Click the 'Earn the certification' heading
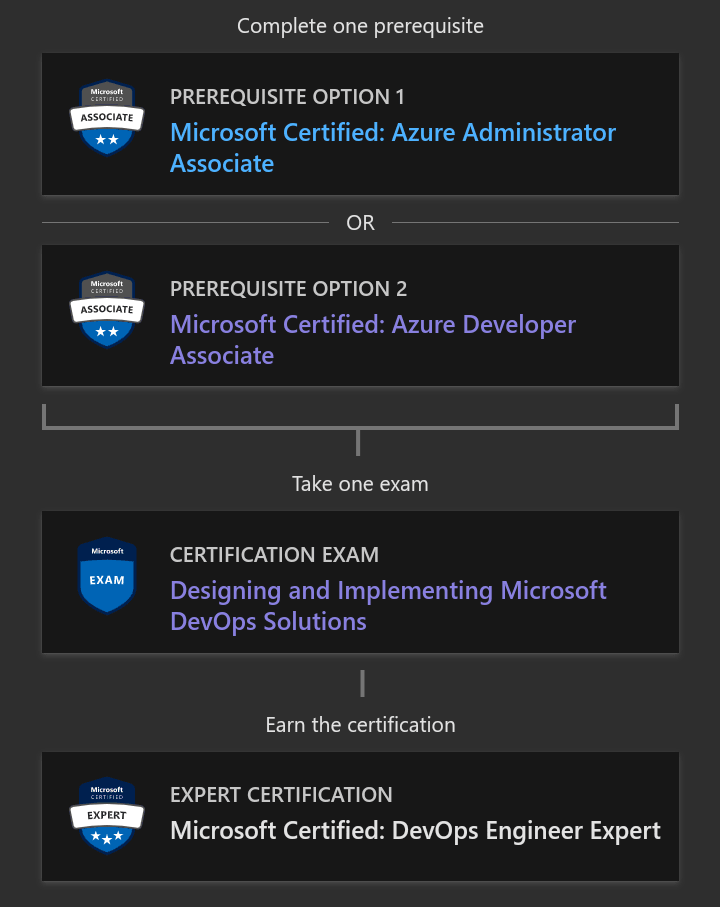 click(360, 725)
